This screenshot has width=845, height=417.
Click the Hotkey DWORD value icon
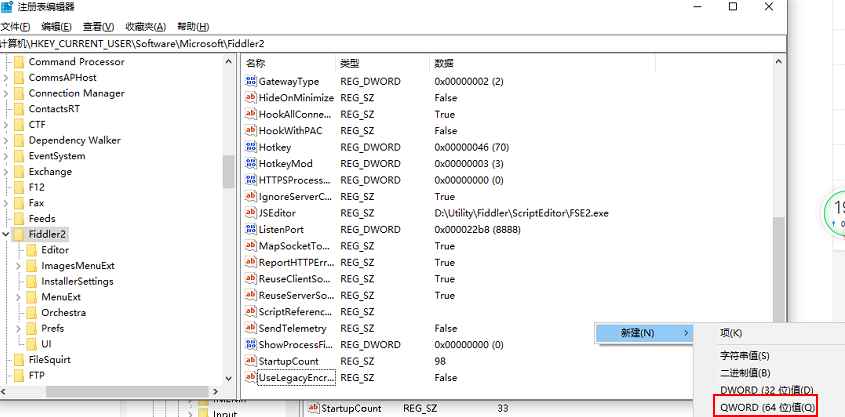pyautogui.click(x=251, y=147)
